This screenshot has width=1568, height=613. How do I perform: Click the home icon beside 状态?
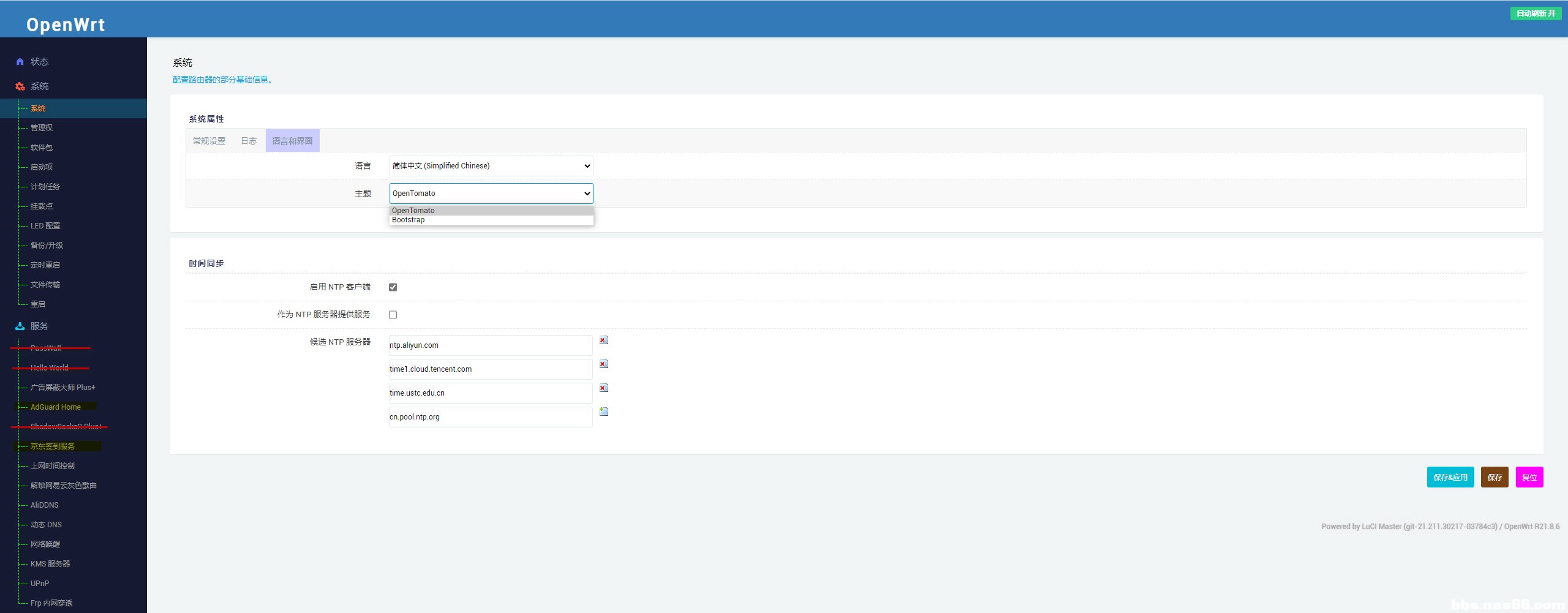20,62
